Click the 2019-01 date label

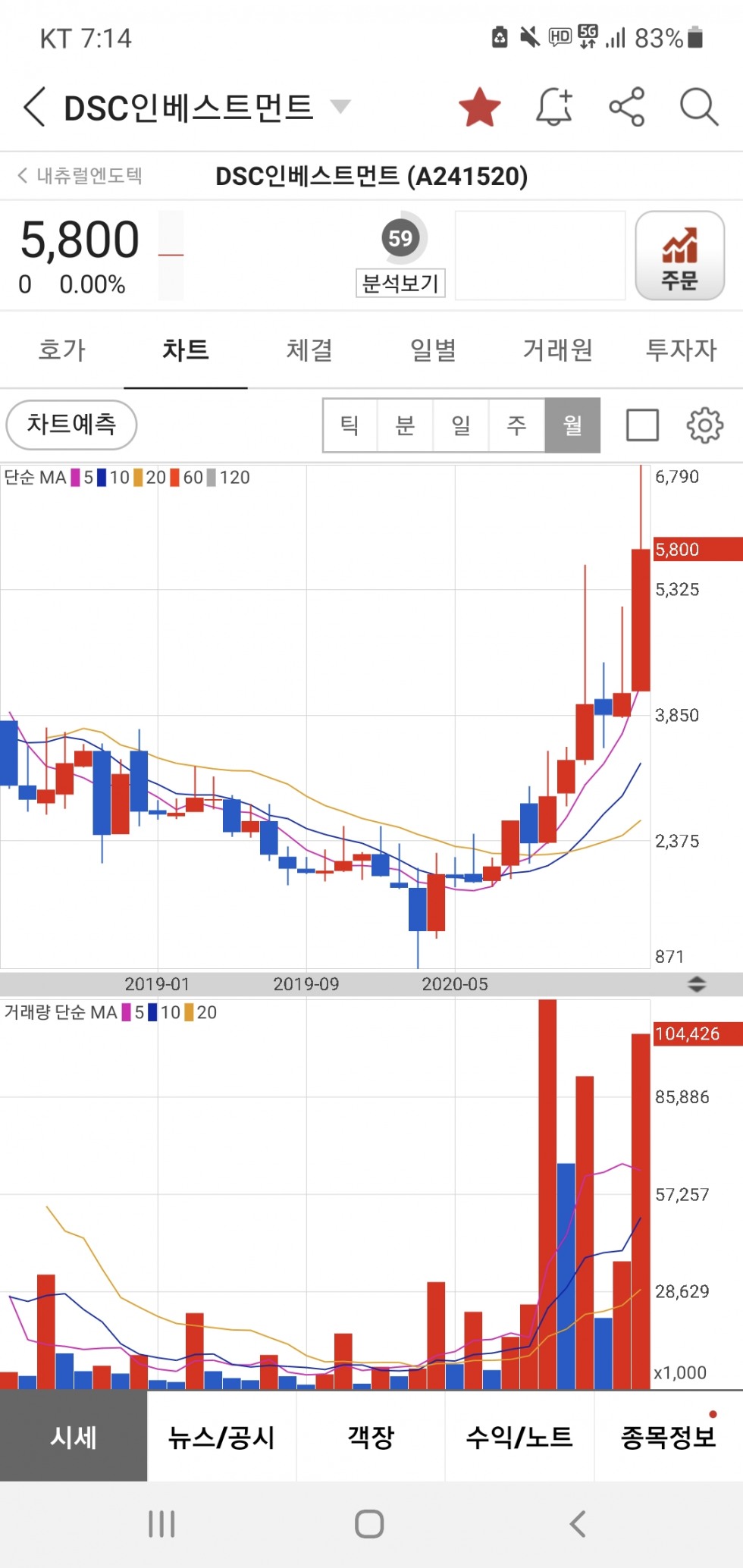157,984
